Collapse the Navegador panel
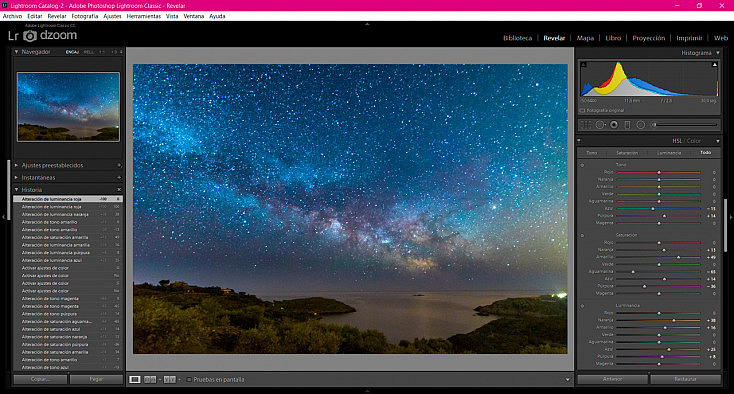Screen dimensions: 734x394 (16, 52)
